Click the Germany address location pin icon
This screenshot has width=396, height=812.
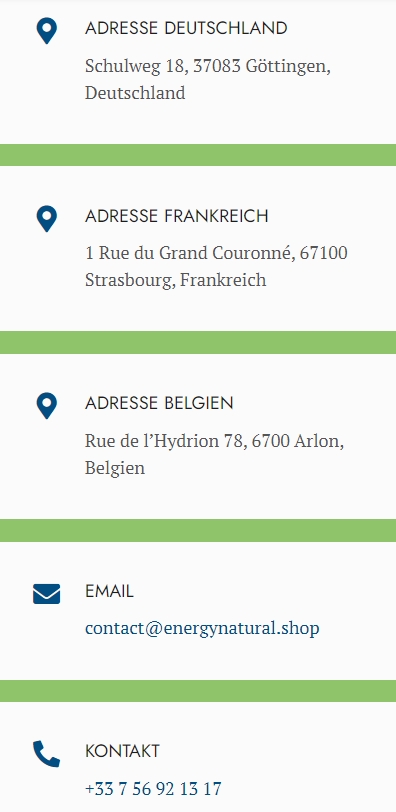coord(47,31)
